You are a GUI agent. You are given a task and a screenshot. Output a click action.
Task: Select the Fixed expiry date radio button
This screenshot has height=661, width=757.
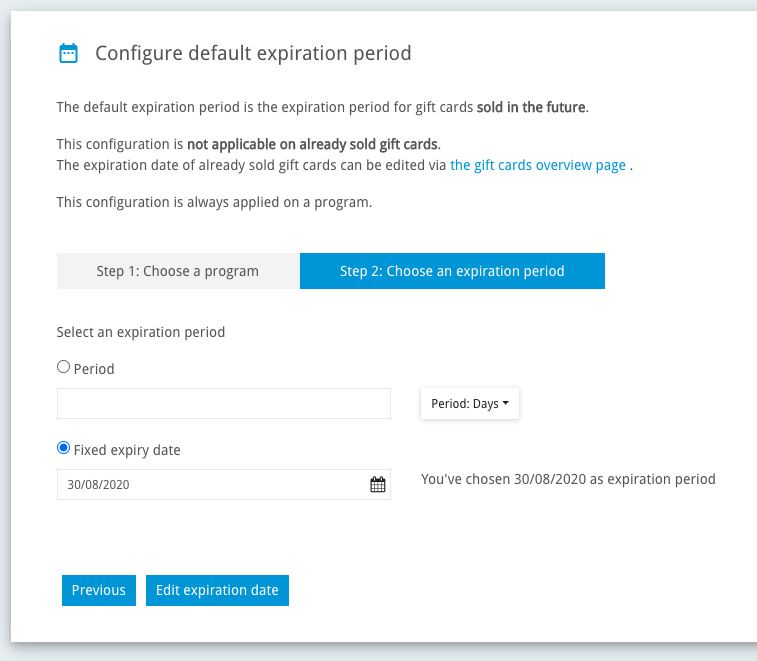(63, 448)
